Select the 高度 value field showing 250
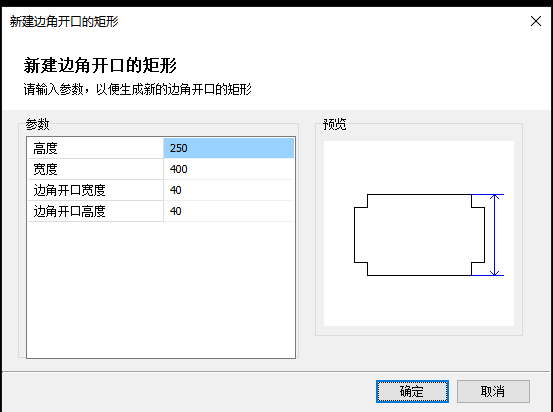This screenshot has width=553, height=412. 229,148
